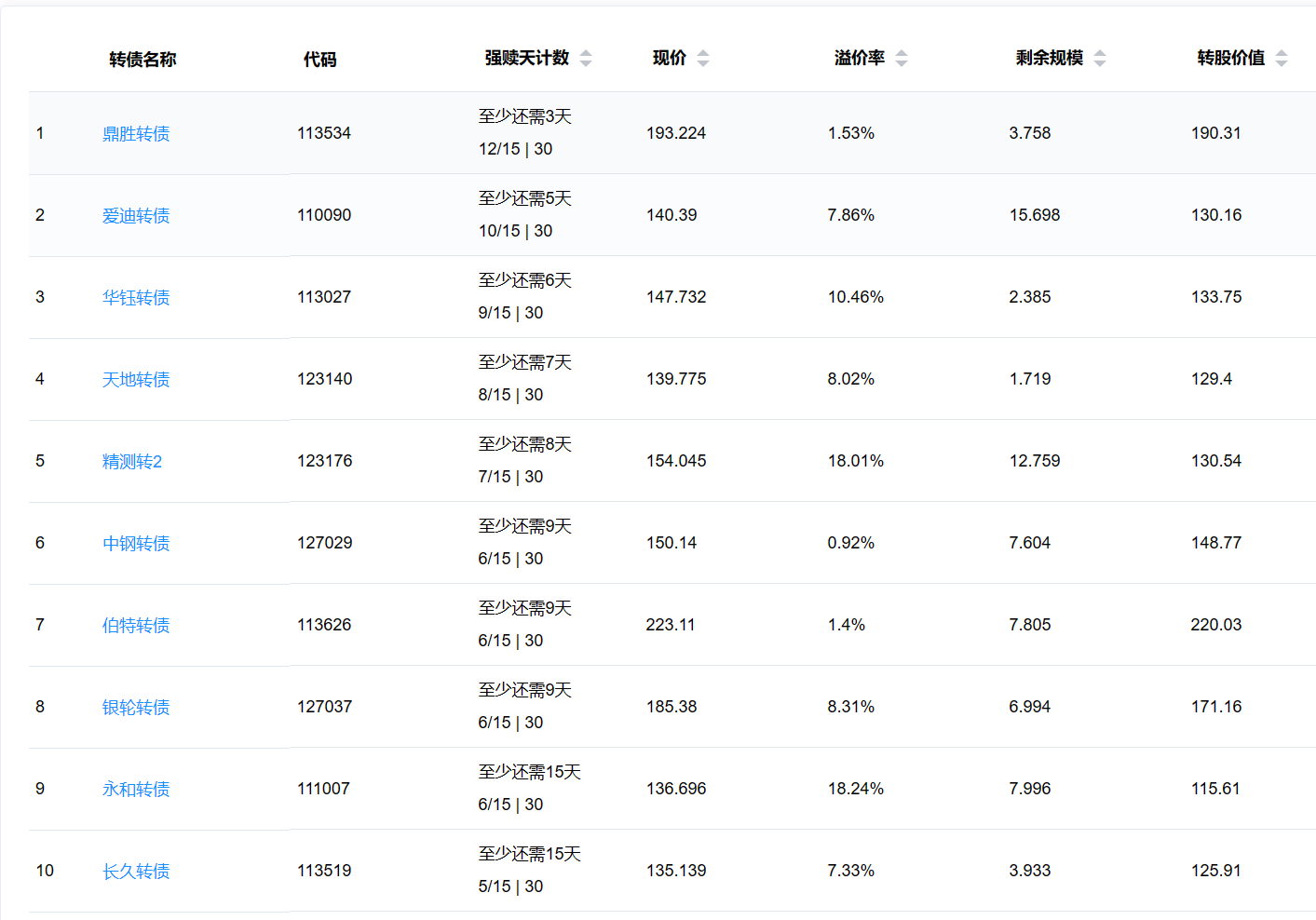The image size is (1316, 920).
Task: Open the 鼎胜转债 bond link
Action: (x=136, y=134)
